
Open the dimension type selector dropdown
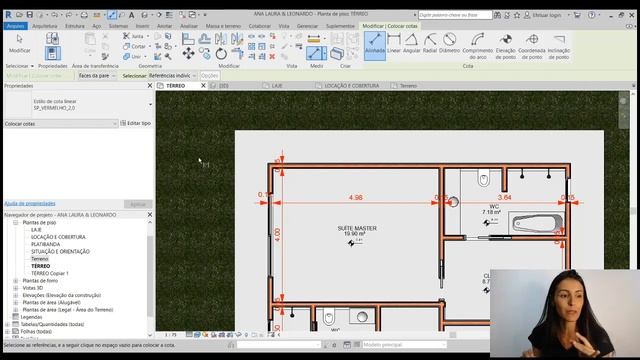coord(150,104)
